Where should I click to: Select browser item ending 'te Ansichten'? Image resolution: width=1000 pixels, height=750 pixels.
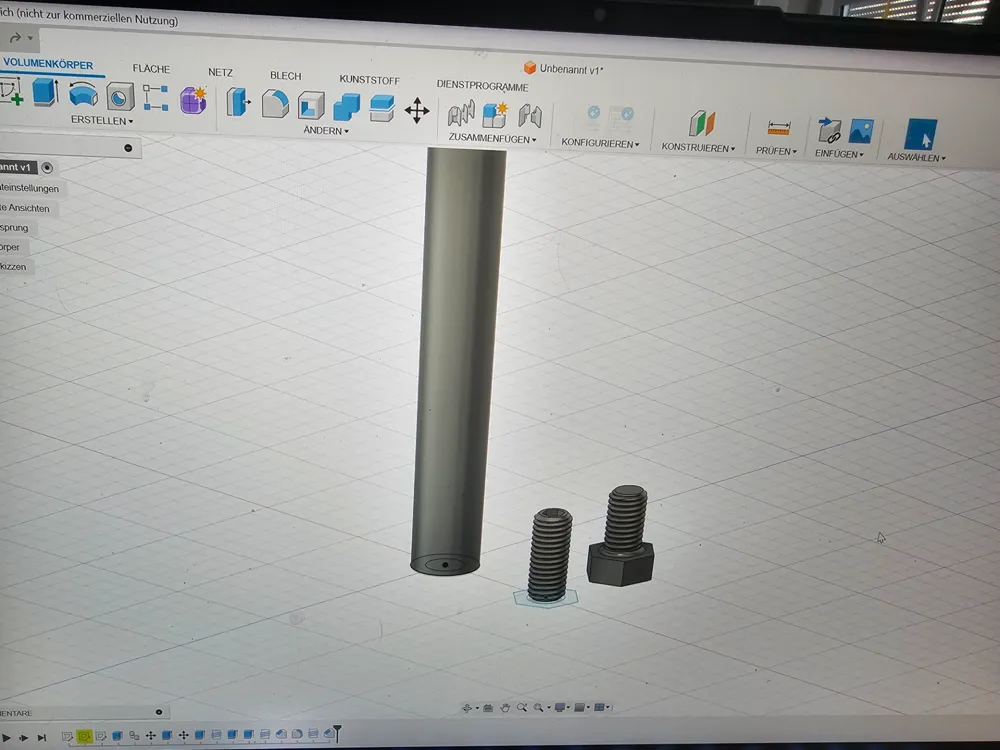26,208
